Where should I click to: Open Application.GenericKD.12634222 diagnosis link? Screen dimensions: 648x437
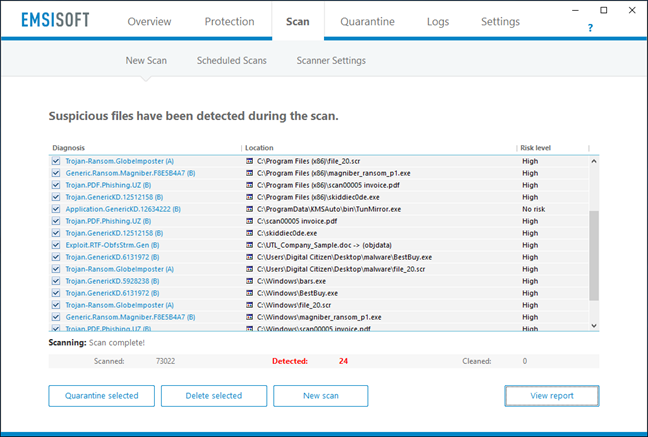coord(123,209)
